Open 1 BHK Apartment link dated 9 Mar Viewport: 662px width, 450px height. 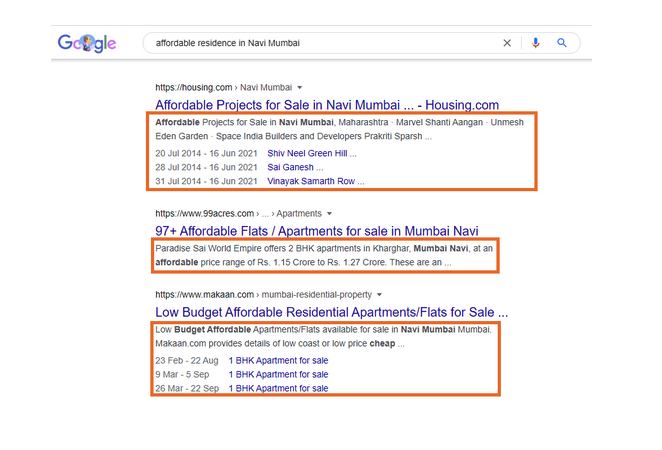278,374
